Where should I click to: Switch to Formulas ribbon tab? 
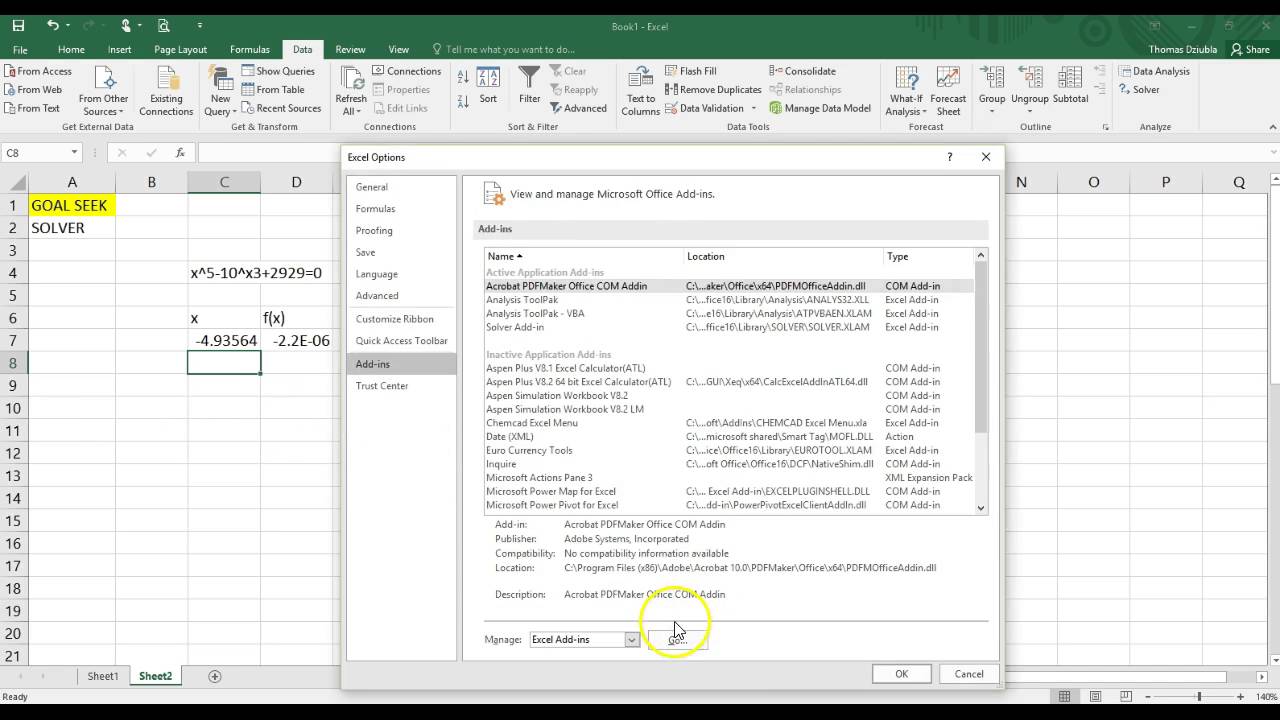pyautogui.click(x=249, y=49)
